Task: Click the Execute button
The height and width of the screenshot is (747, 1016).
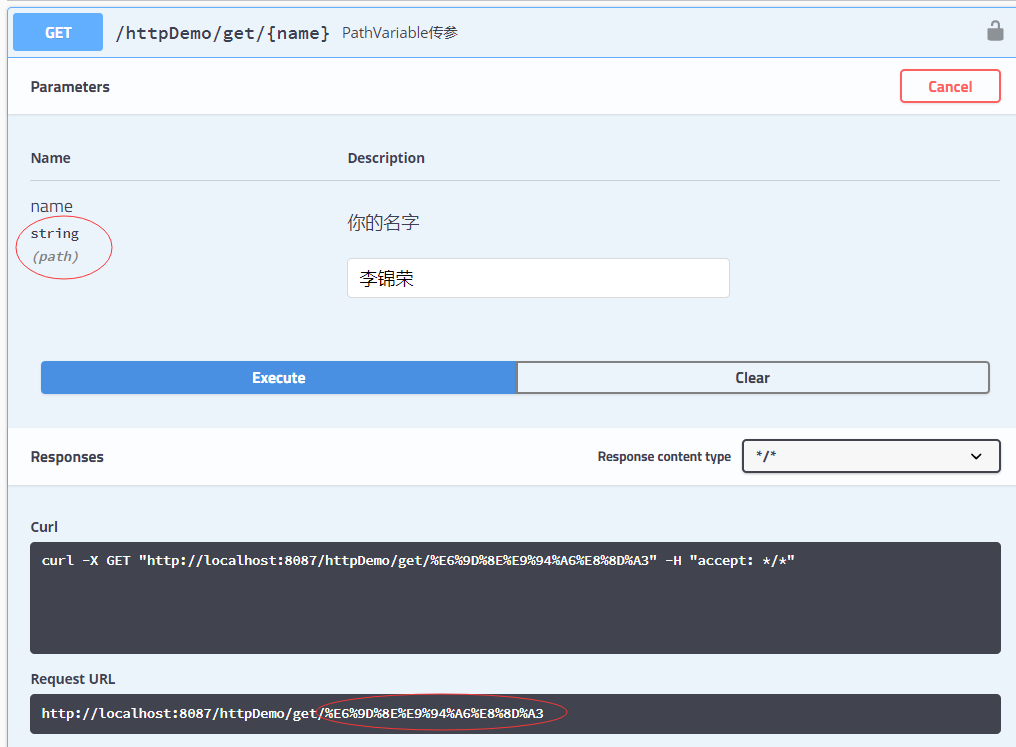Action: tap(278, 377)
